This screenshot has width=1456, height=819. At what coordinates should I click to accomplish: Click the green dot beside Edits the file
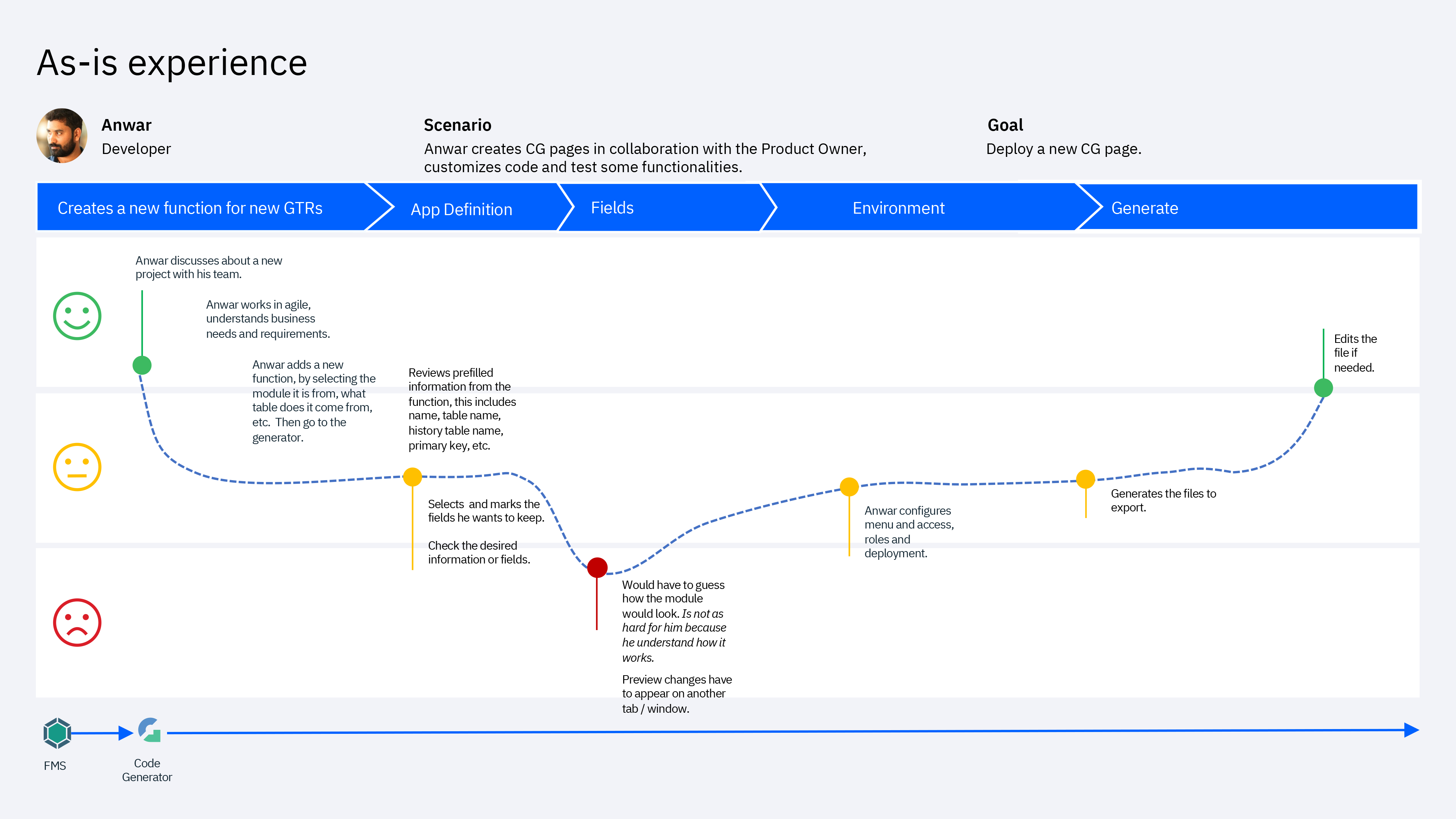(x=1323, y=388)
